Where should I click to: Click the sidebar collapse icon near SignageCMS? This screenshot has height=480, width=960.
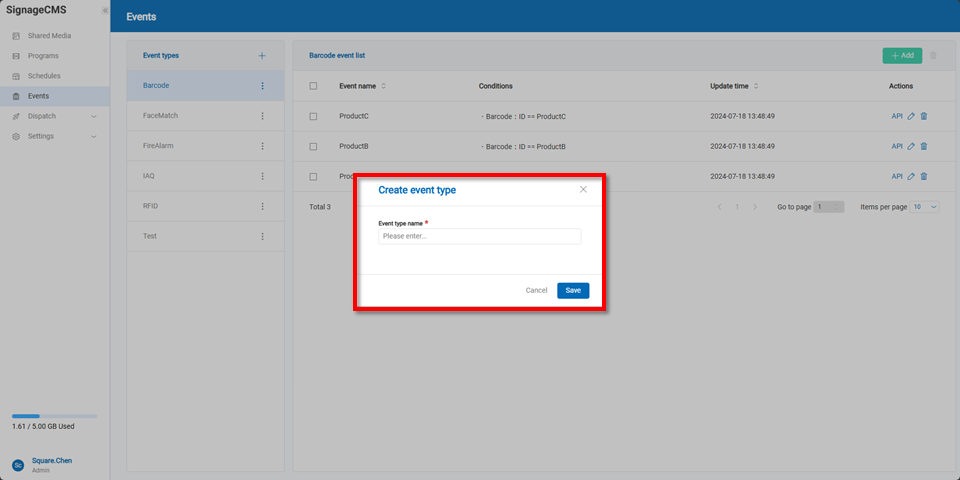104,11
